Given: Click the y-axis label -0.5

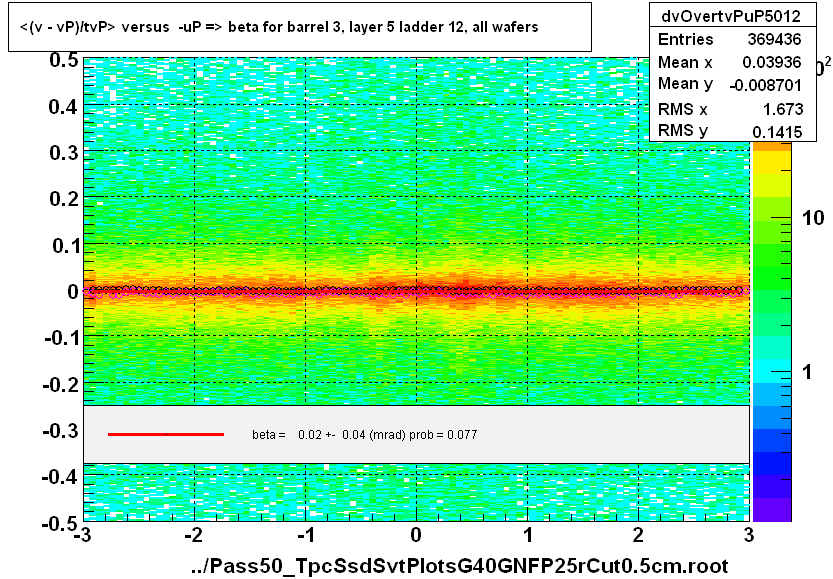Looking at the screenshot, I should 60,524.
